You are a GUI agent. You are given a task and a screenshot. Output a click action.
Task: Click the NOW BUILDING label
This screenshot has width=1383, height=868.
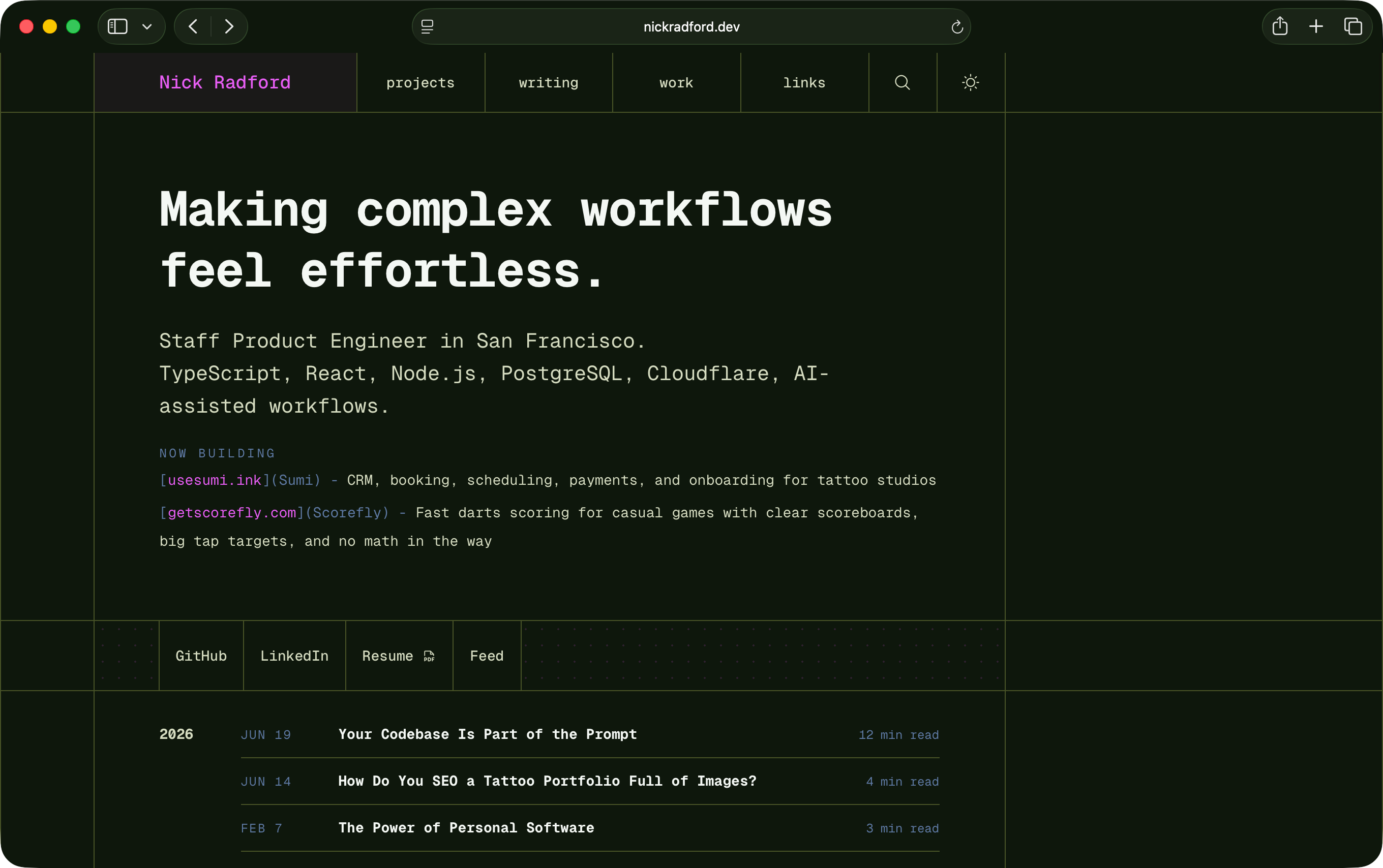tap(217, 453)
